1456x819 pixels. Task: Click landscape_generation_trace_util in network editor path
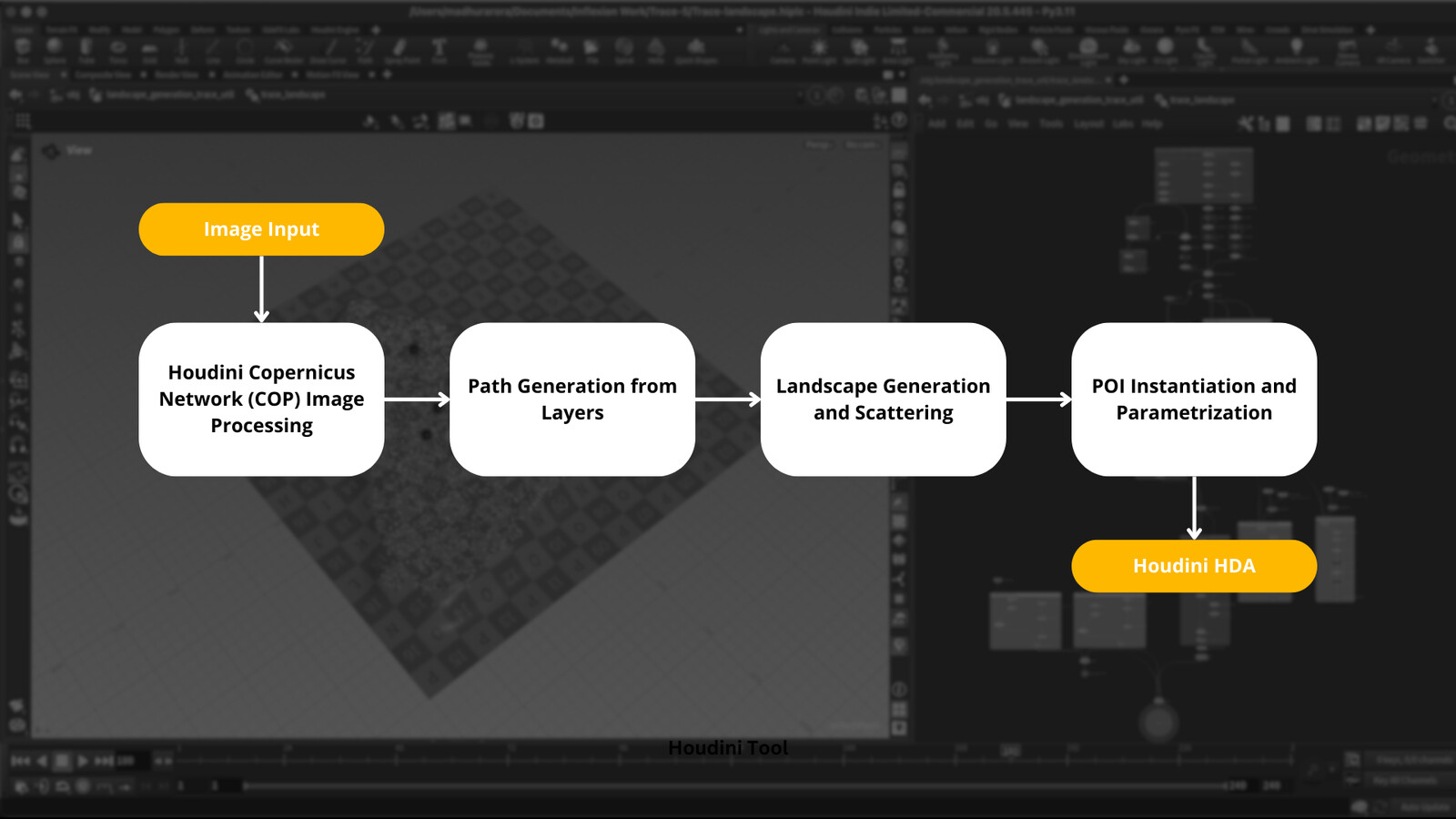coord(1079,100)
